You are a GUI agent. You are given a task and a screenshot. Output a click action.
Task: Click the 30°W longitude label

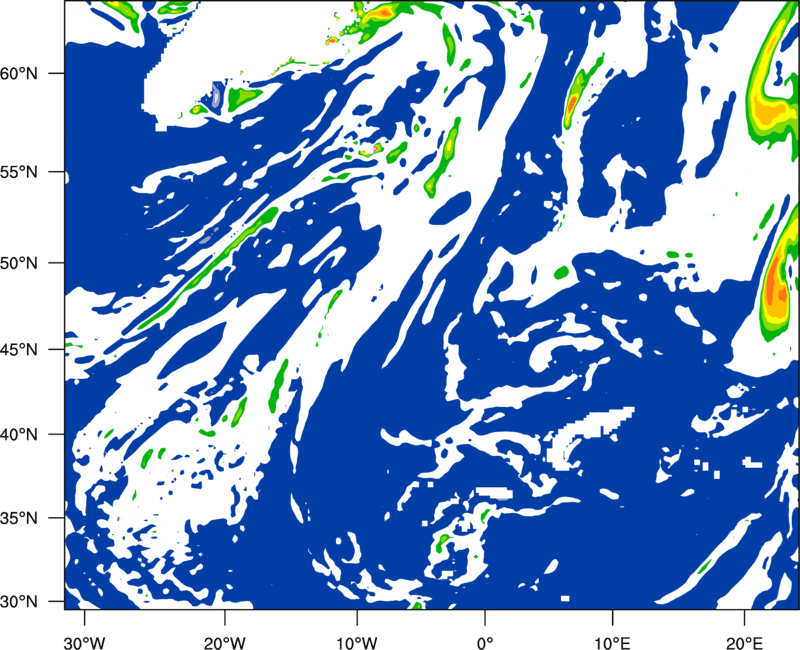coord(84,643)
